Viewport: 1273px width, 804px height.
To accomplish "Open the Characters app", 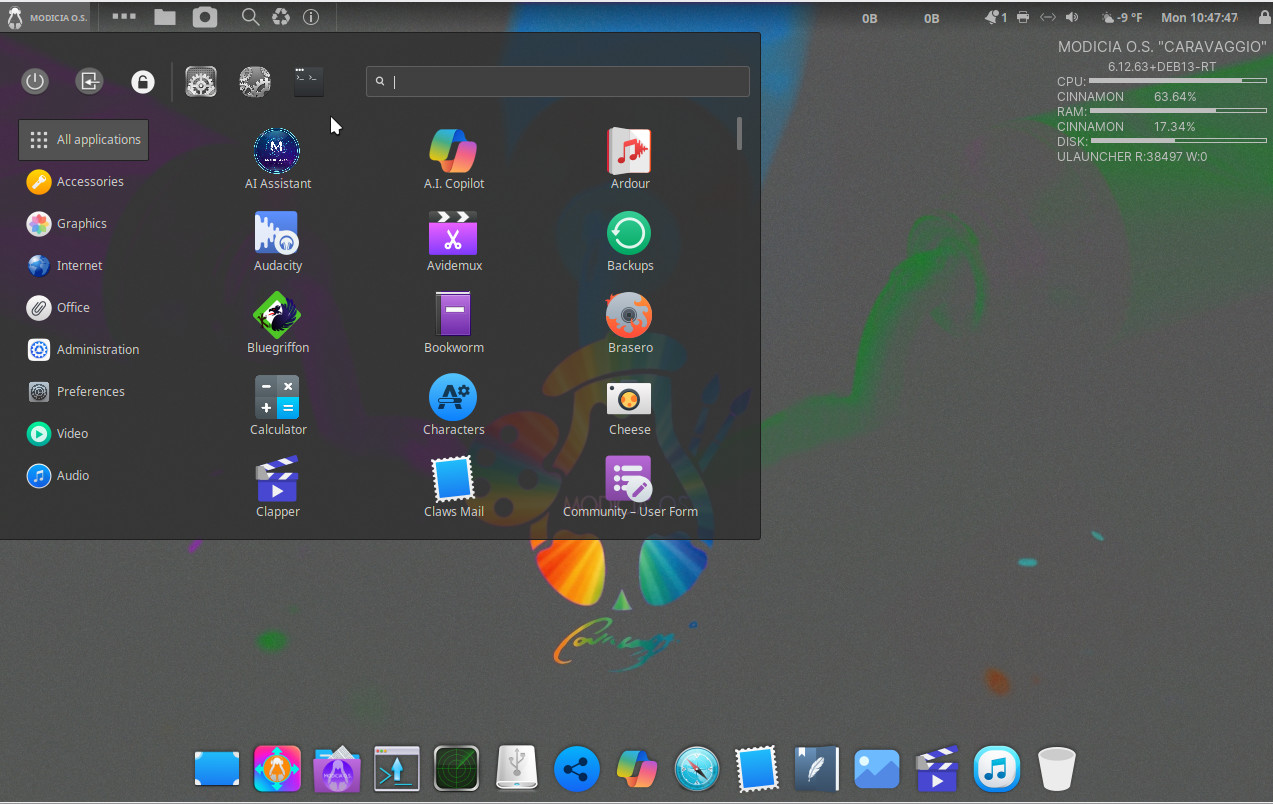I will coord(454,405).
